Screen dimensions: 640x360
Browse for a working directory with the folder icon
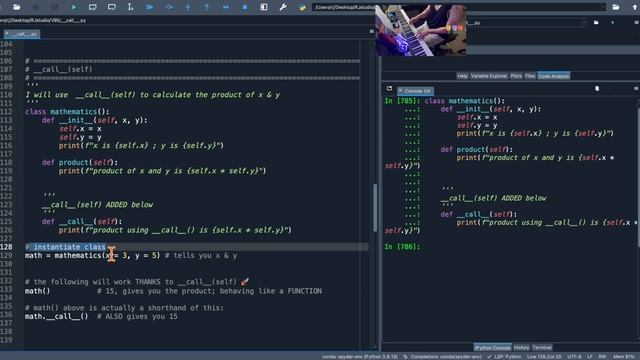[x=616, y=7]
